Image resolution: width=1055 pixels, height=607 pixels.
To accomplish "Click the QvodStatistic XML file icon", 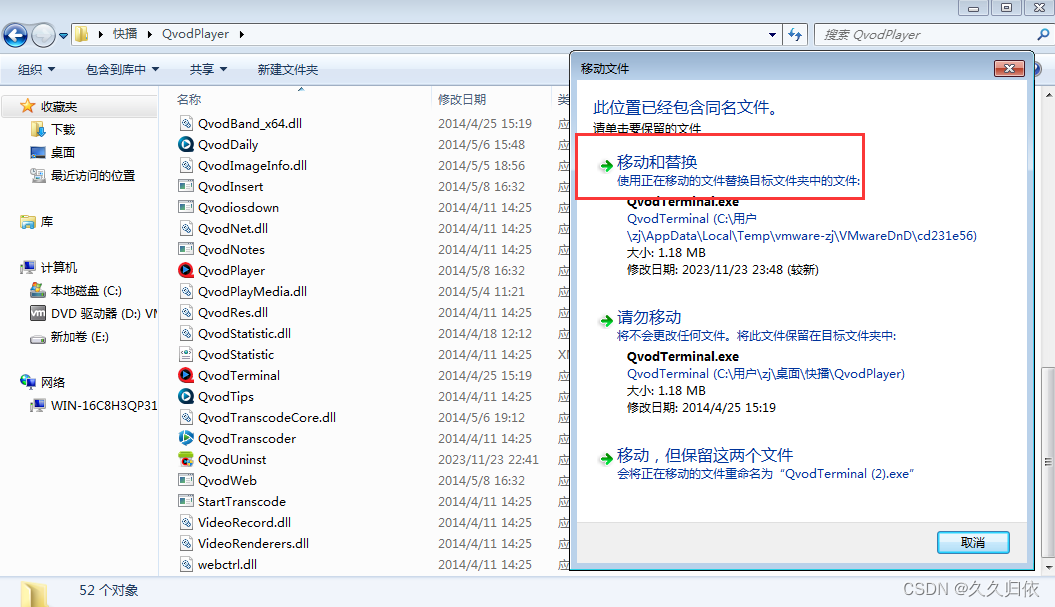I will click(x=186, y=354).
